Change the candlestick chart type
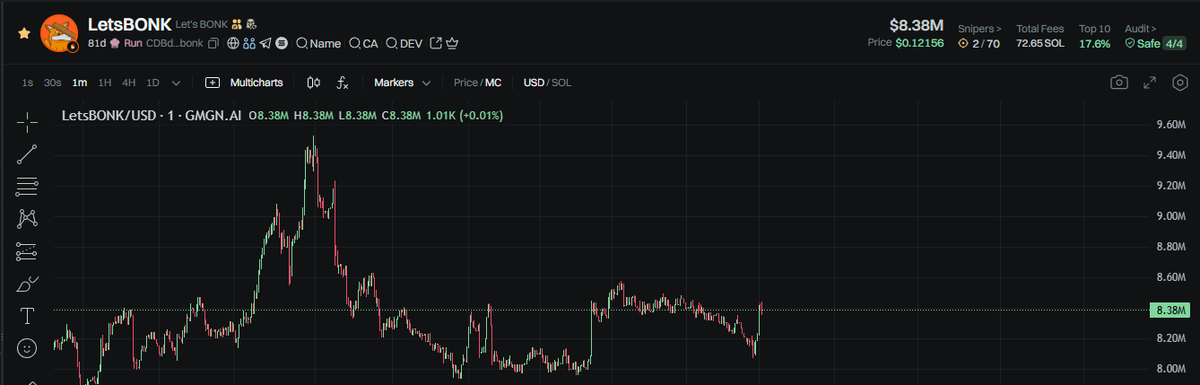 pyautogui.click(x=313, y=82)
